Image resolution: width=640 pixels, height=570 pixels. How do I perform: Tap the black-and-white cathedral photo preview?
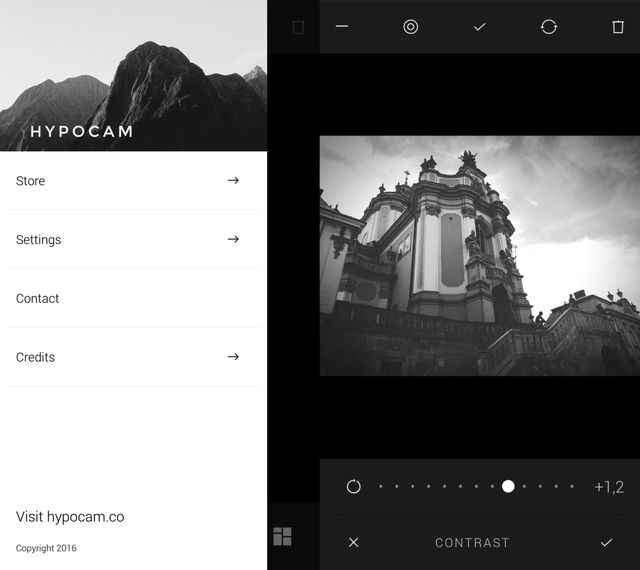tap(479, 256)
